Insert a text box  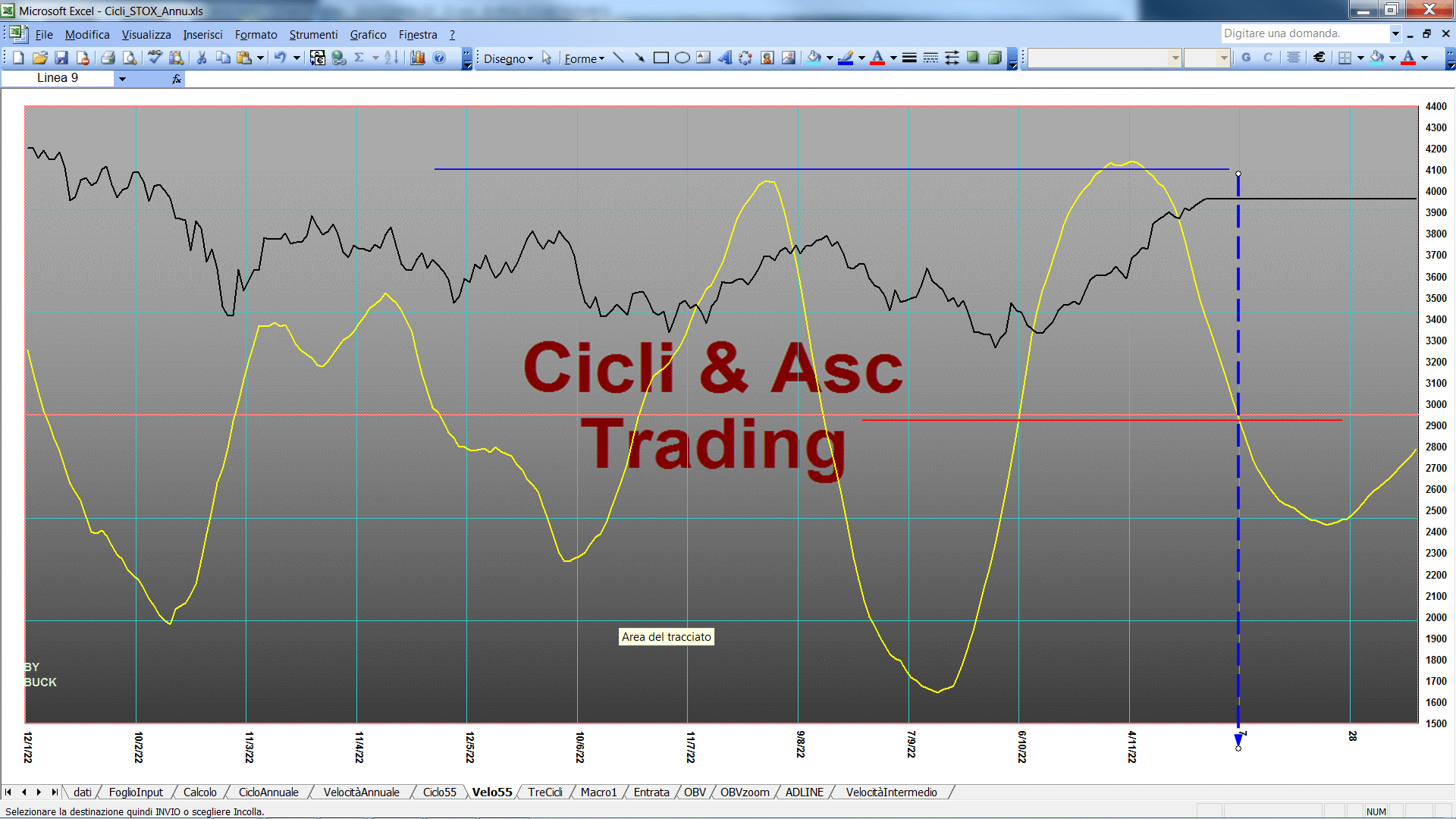tap(703, 58)
